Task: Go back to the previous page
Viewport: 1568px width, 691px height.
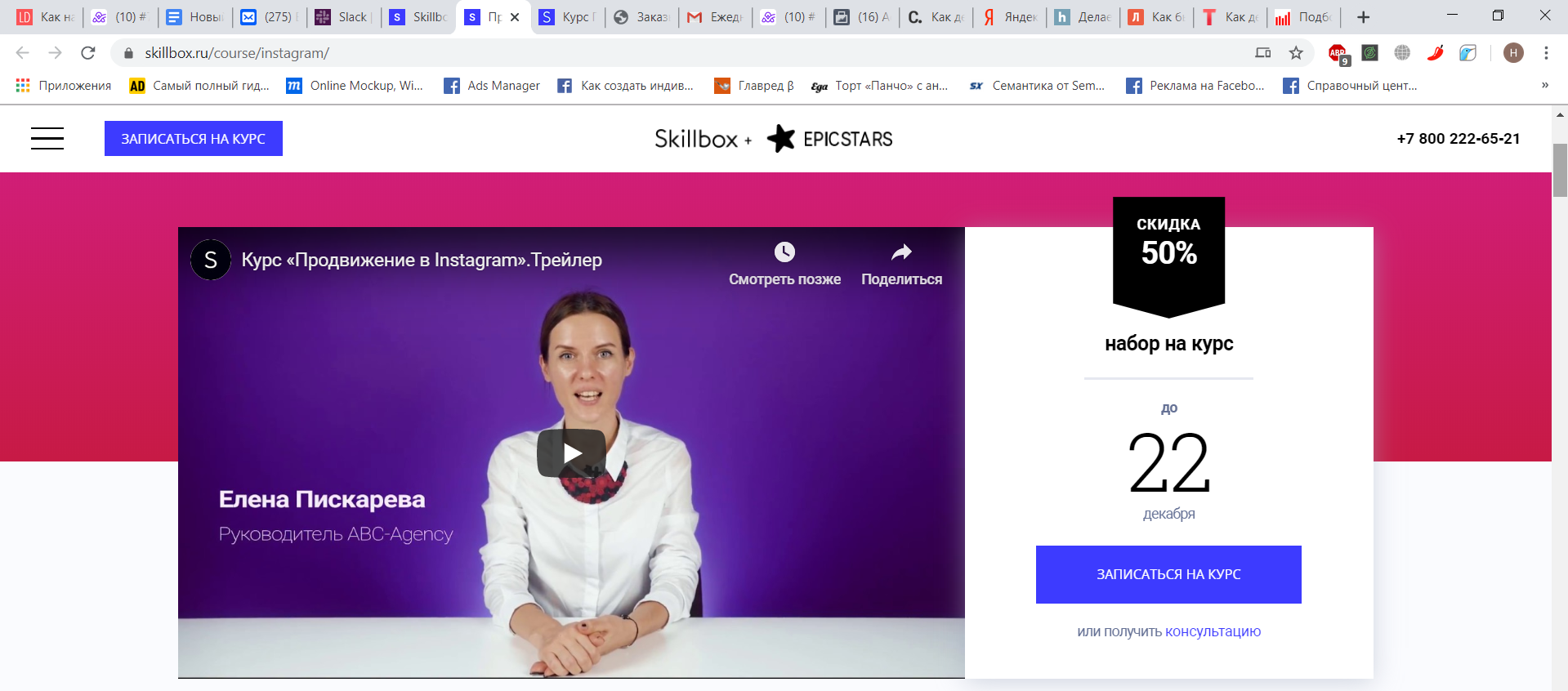Action: 22,53
